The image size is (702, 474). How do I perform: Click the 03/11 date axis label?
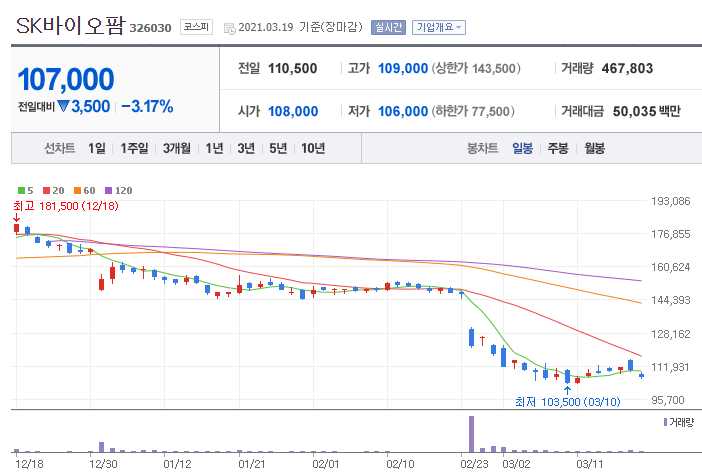click(590, 464)
